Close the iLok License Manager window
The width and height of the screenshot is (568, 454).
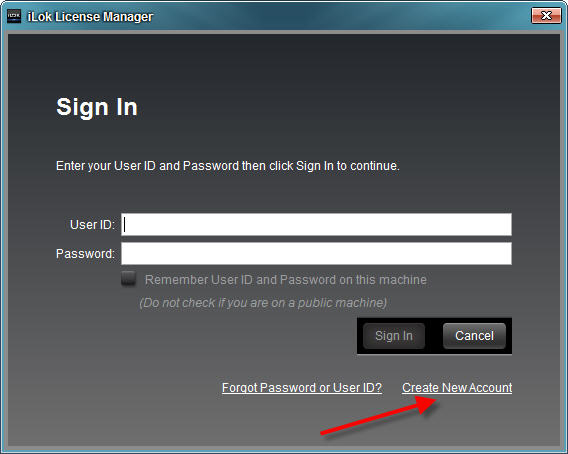pyautogui.click(x=546, y=16)
